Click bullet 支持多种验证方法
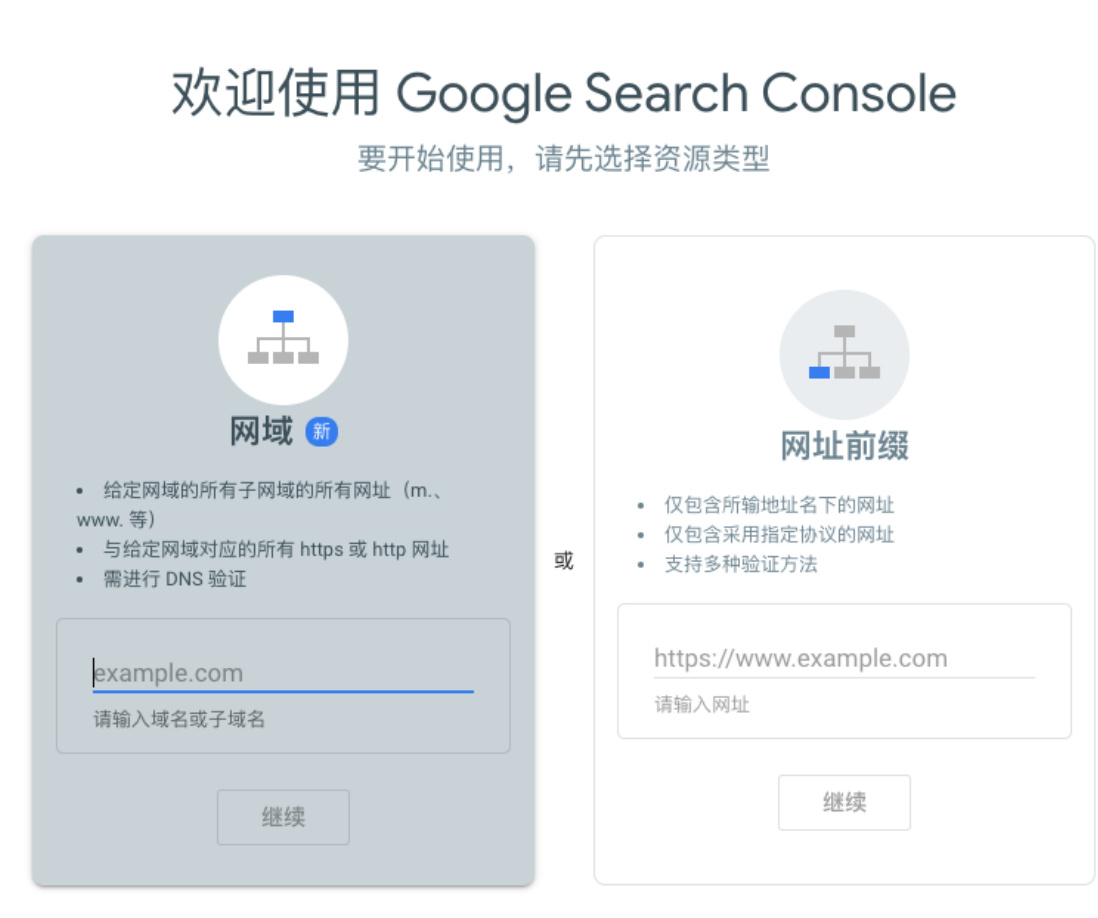Image resolution: width=1098 pixels, height=918 pixels. pyautogui.click(x=741, y=564)
